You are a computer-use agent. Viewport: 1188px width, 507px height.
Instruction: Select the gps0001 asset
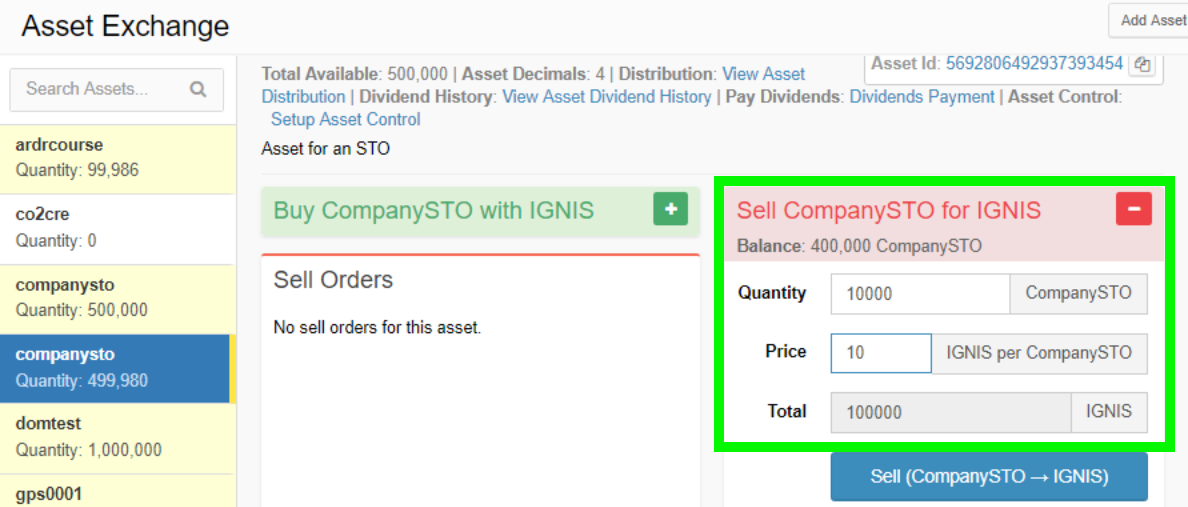118,493
